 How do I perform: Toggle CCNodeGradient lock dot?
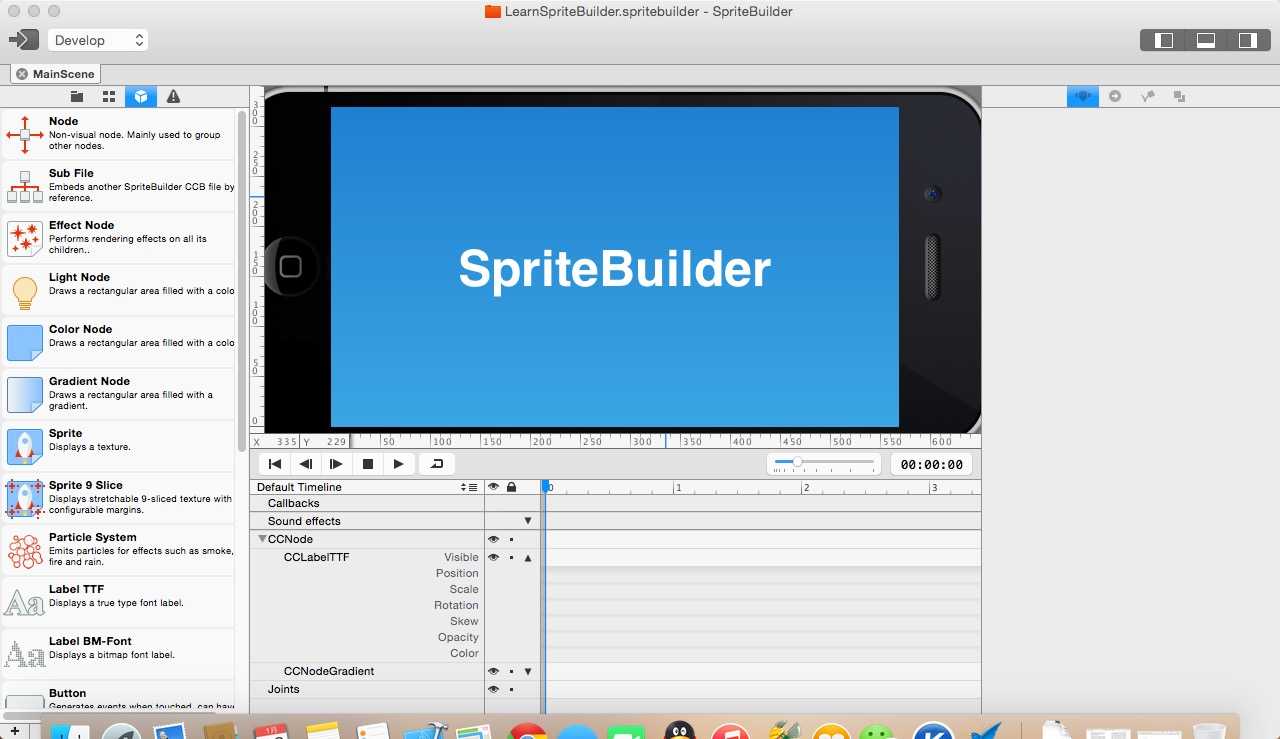(x=511, y=671)
